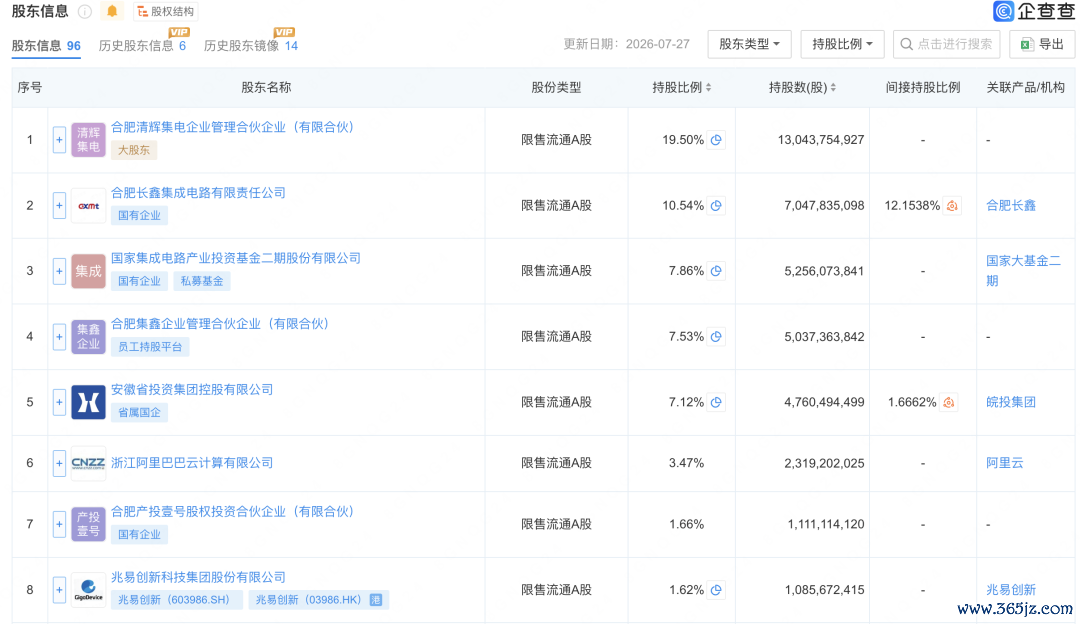Click the cxmt company logo

tap(88, 205)
